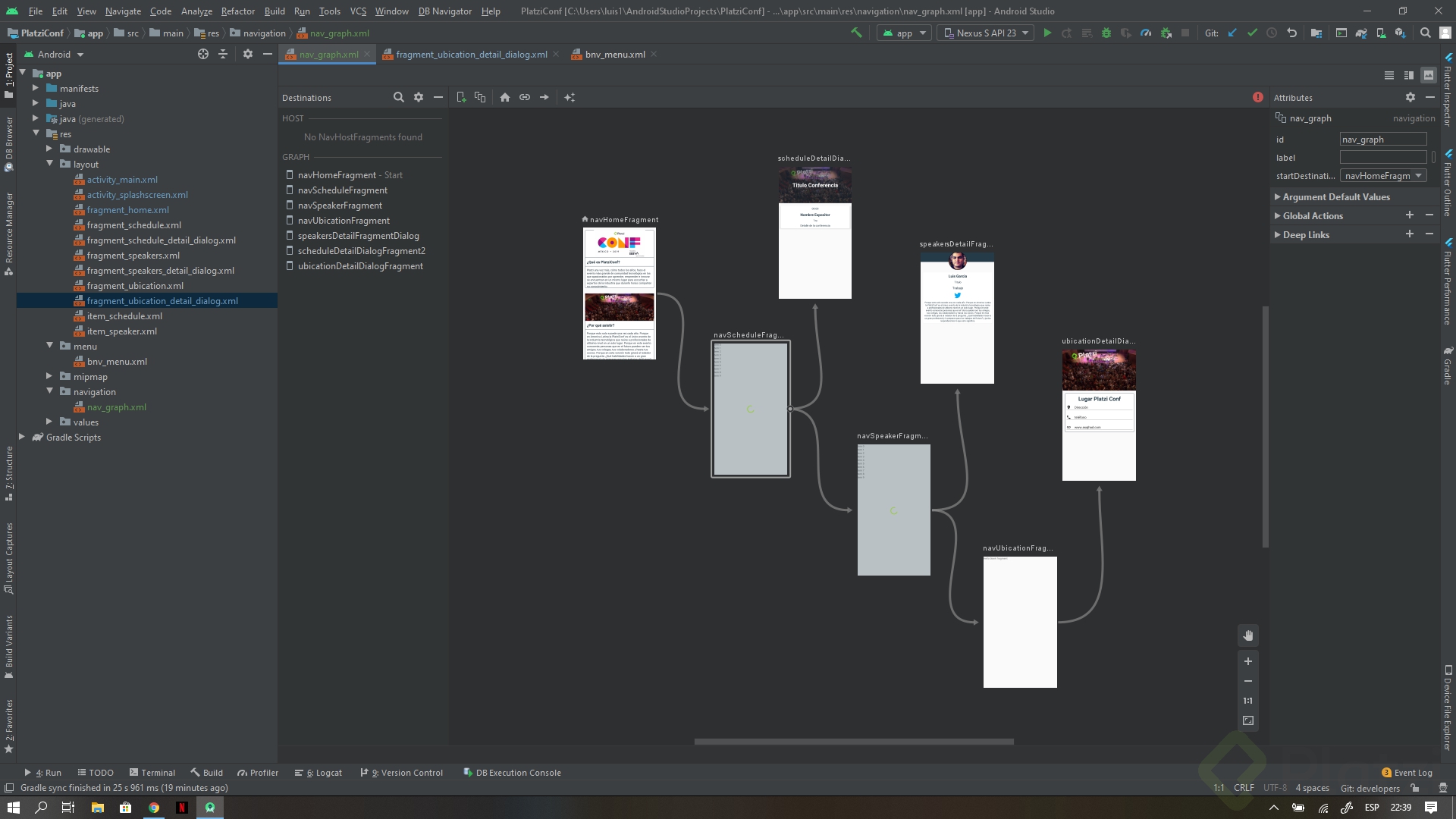This screenshot has height=819, width=1456.
Task: Open the startDestination dropdown
Action: pyautogui.click(x=1418, y=175)
